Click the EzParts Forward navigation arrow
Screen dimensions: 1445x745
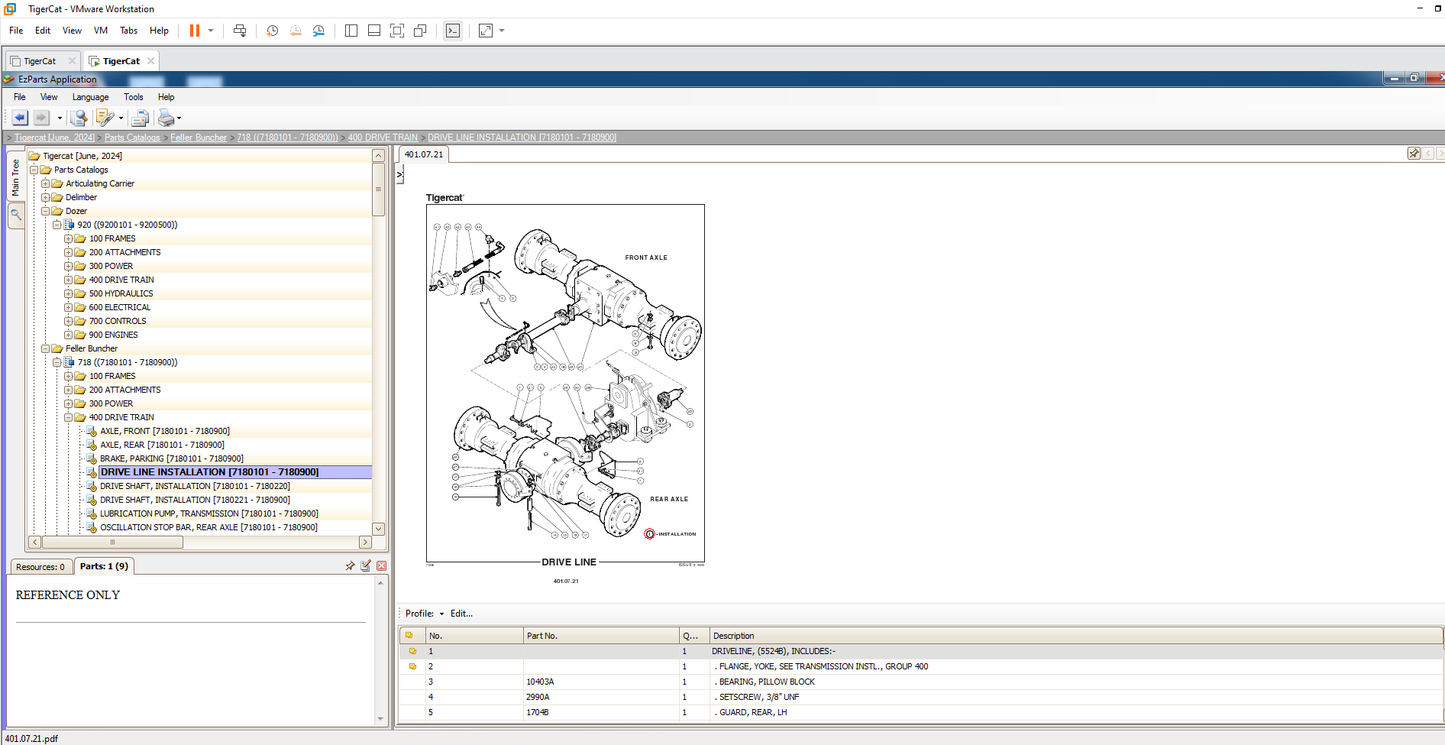(x=41, y=118)
